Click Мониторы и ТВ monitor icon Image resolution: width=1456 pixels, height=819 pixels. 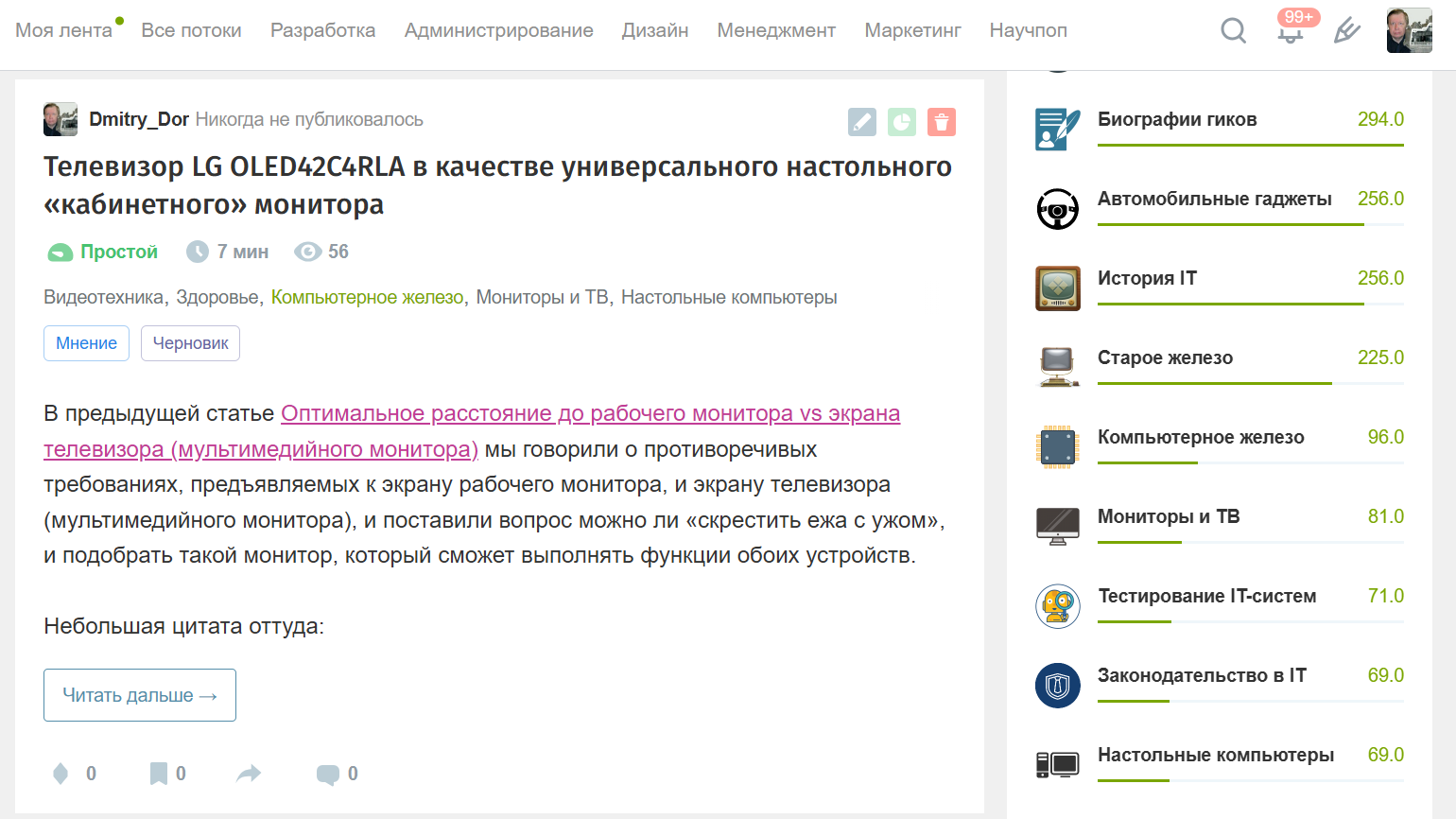click(x=1058, y=527)
